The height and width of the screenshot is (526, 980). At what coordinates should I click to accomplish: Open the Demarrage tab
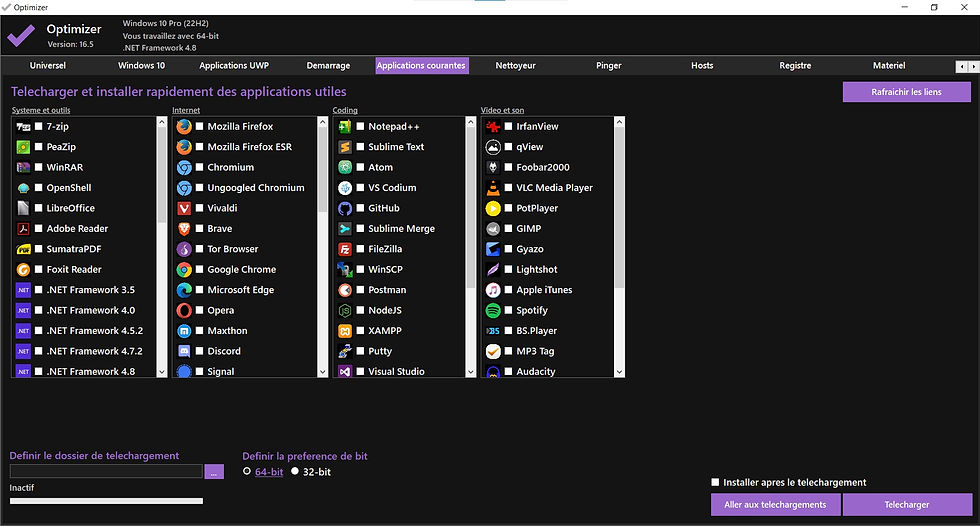click(x=328, y=66)
